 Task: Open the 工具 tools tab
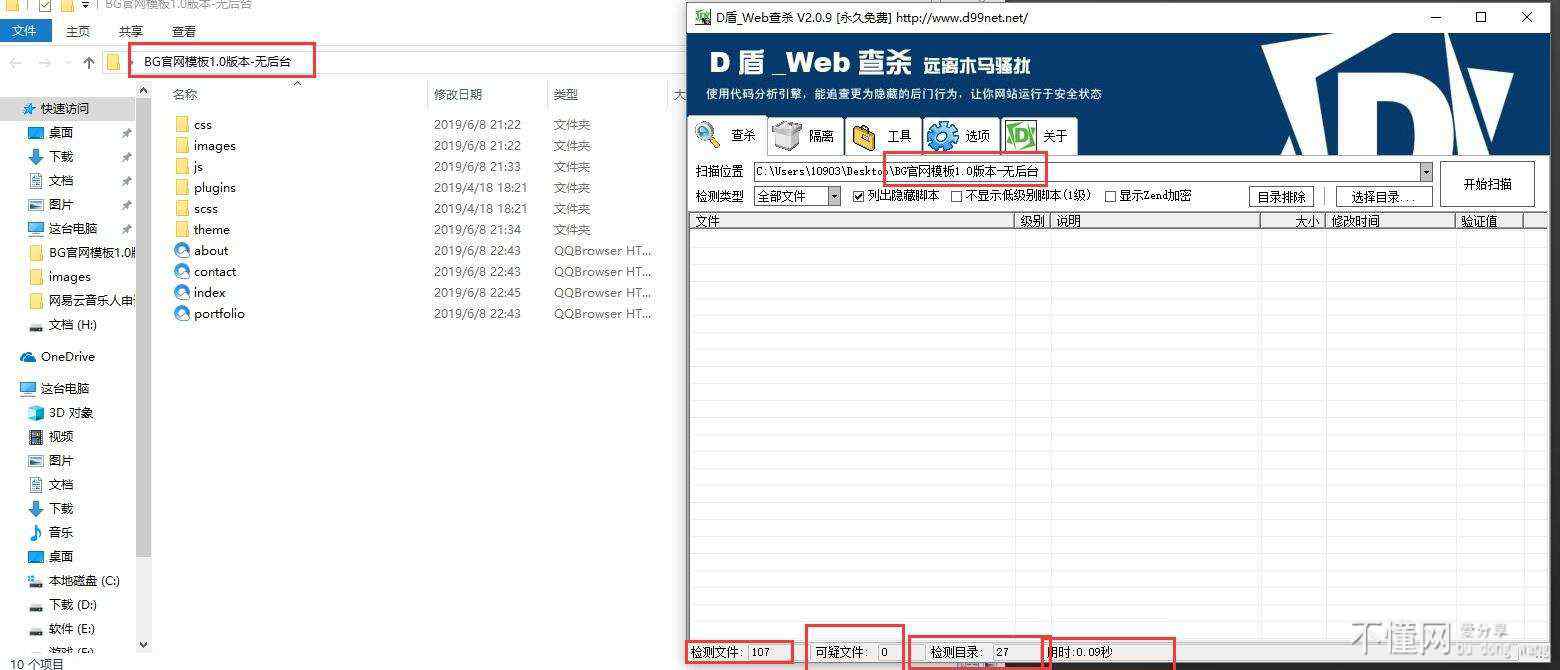point(883,136)
